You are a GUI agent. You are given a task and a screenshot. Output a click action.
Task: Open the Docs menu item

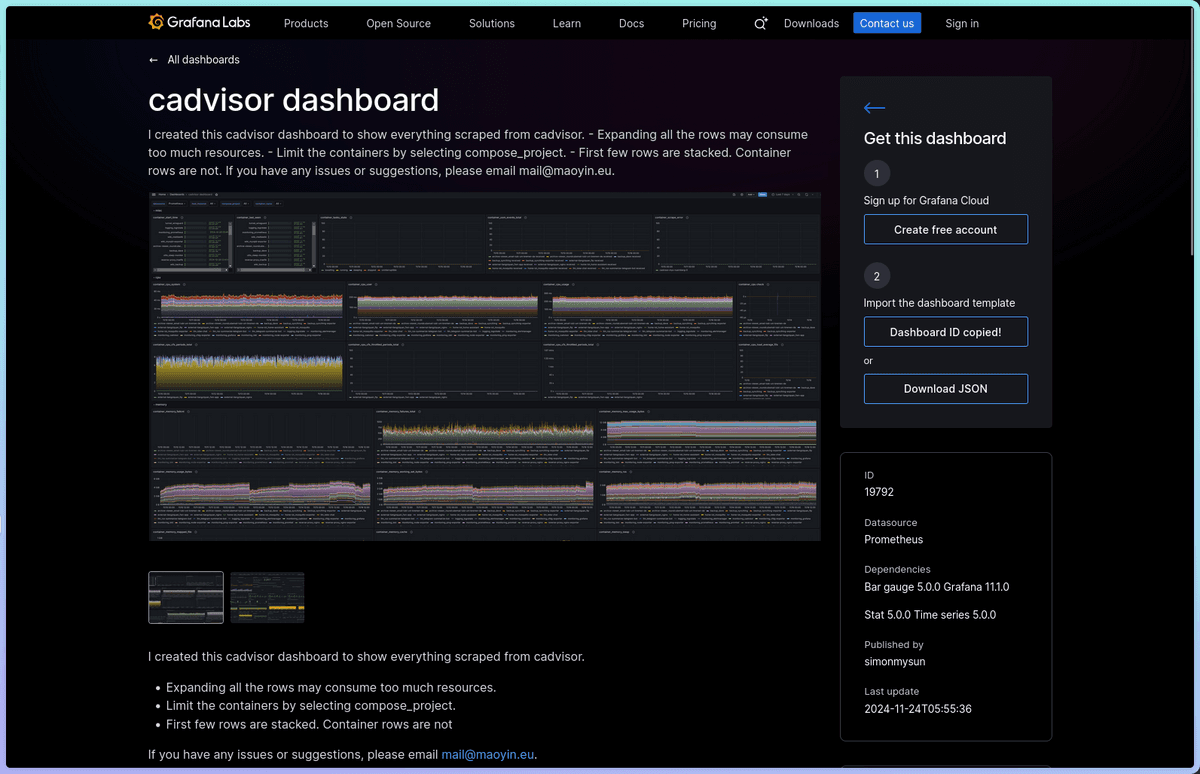632,23
